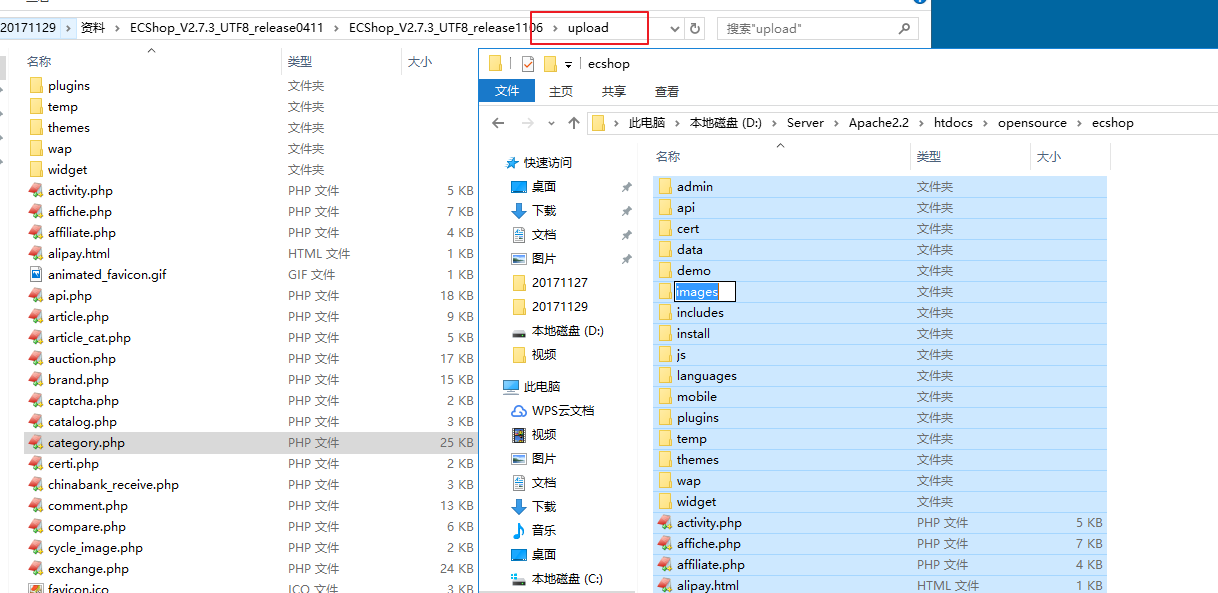Viewport: 1218px width, 593px height.
Task: Click the back arrow in ecshop window
Action: tap(499, 123)
